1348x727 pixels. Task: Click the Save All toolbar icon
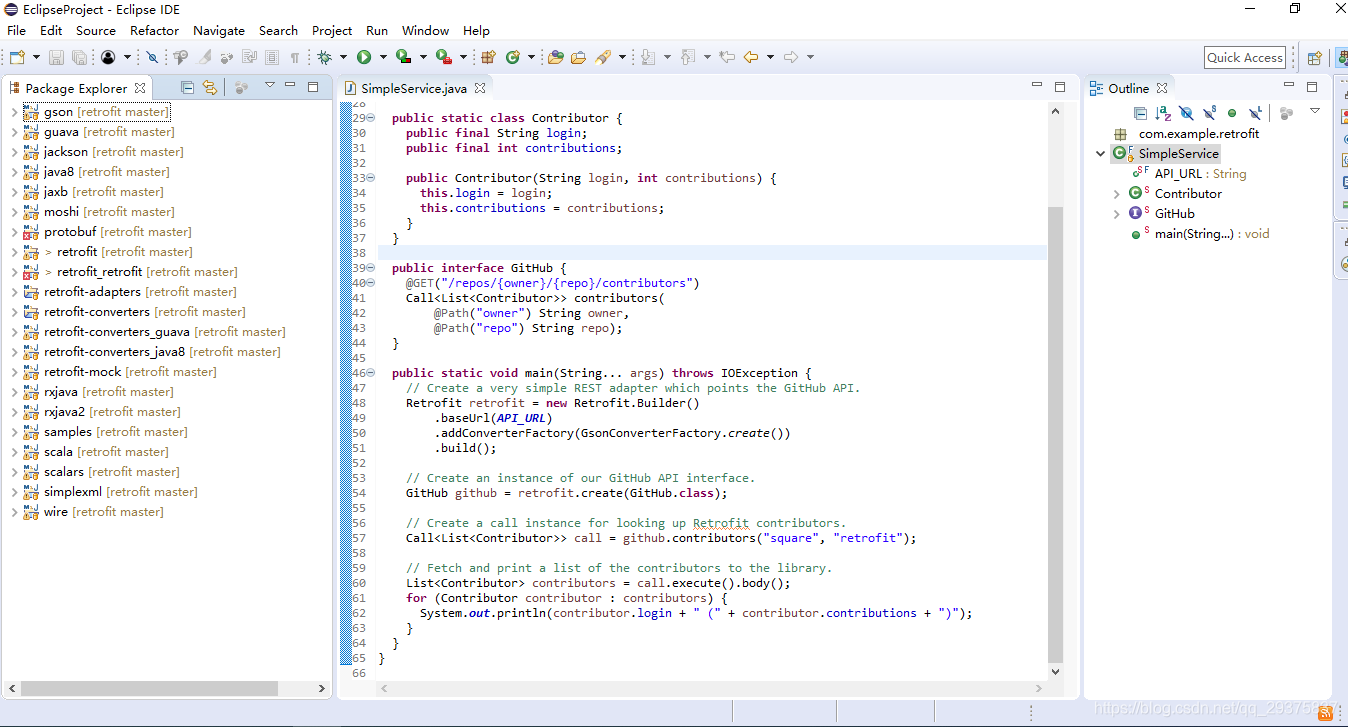[x=78, y=57]
